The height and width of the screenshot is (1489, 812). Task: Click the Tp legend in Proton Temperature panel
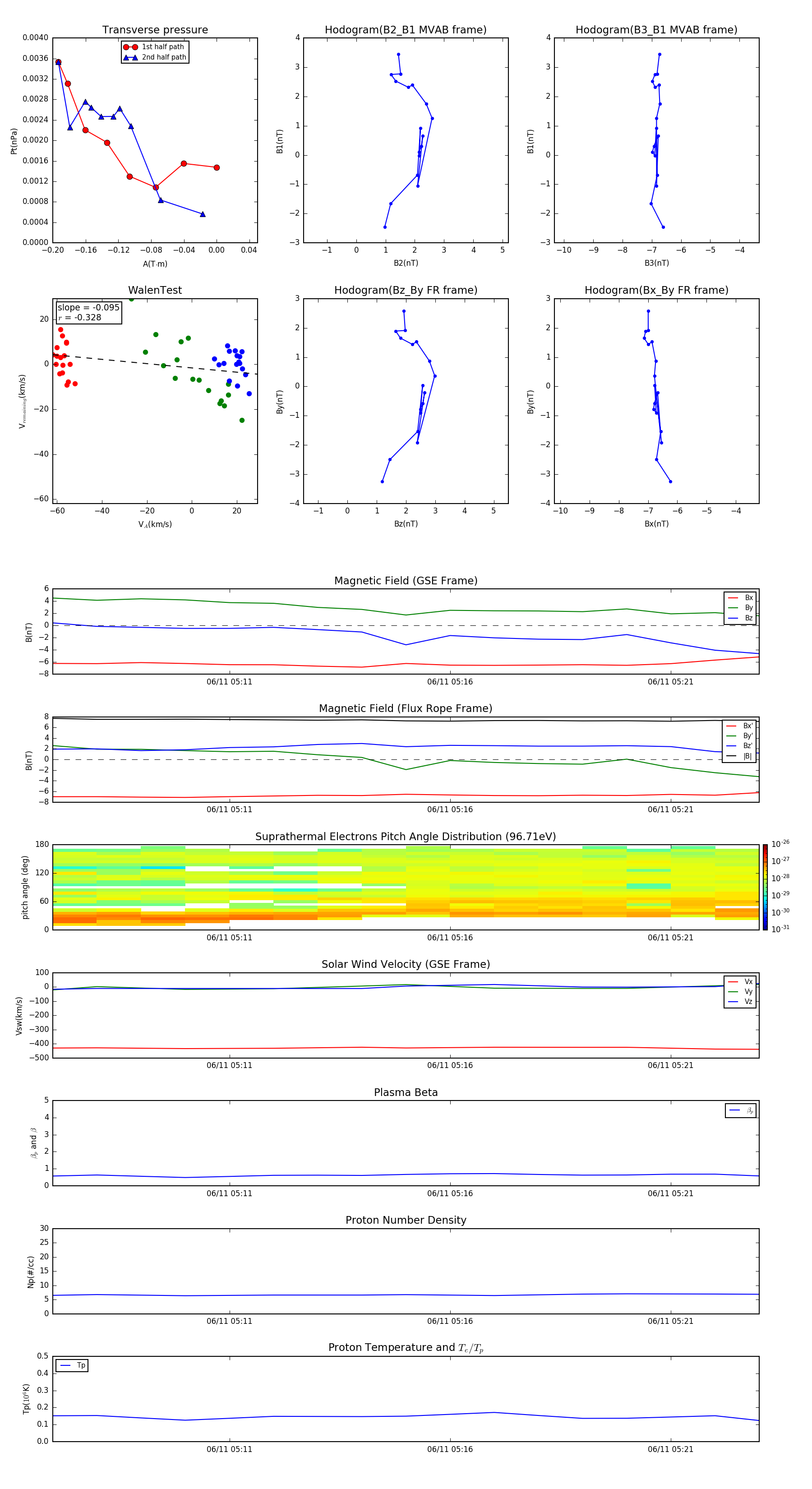click(72, 1365)
